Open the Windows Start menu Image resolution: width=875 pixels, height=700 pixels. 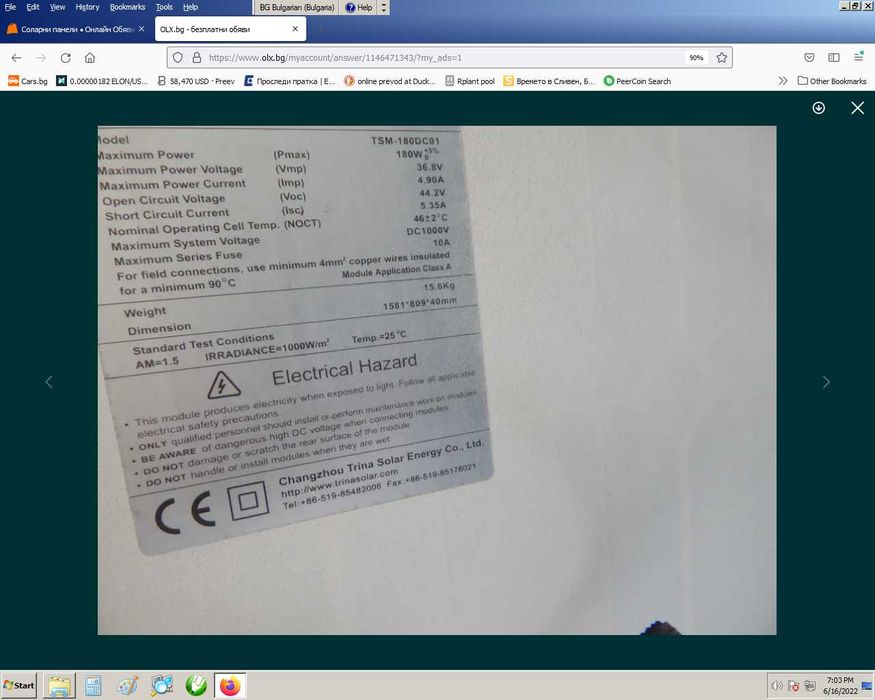19,685
